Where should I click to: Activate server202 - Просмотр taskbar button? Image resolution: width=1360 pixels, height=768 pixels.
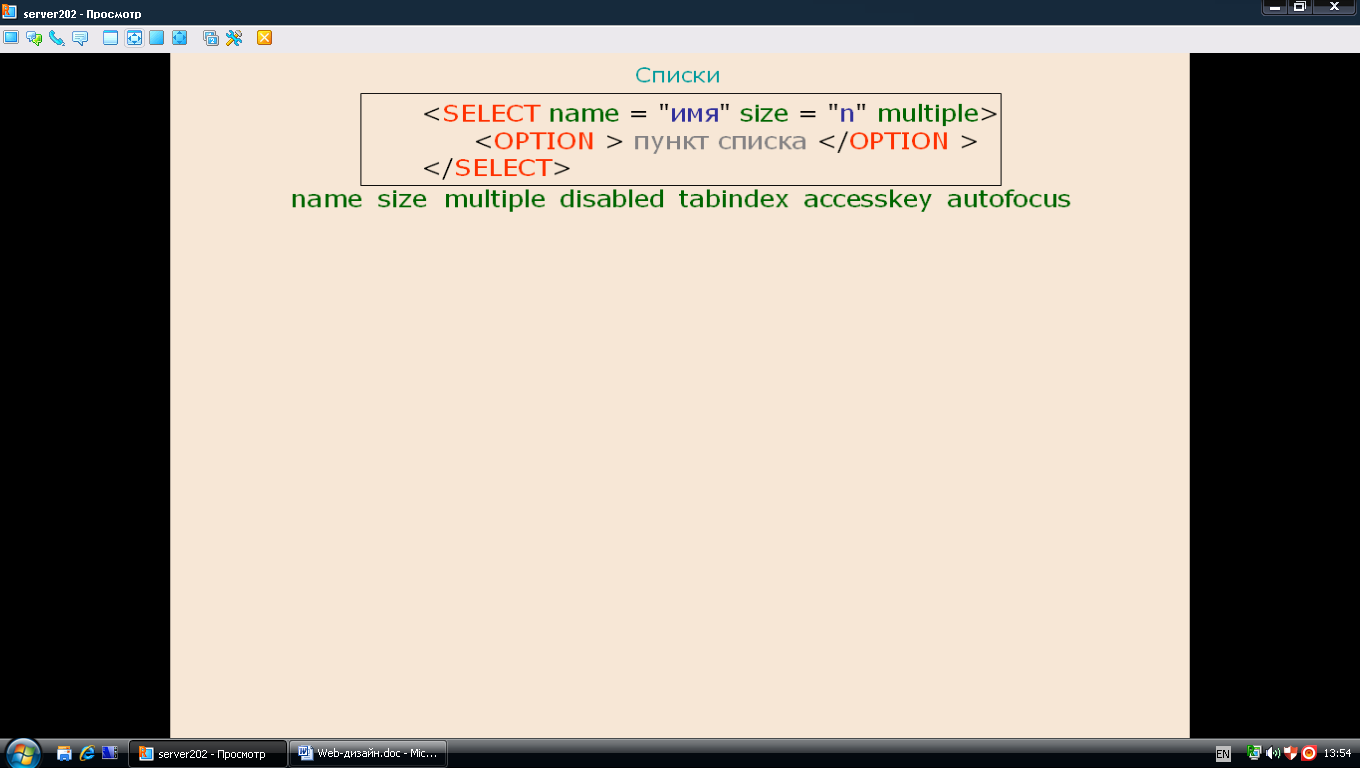pos(207,754)
